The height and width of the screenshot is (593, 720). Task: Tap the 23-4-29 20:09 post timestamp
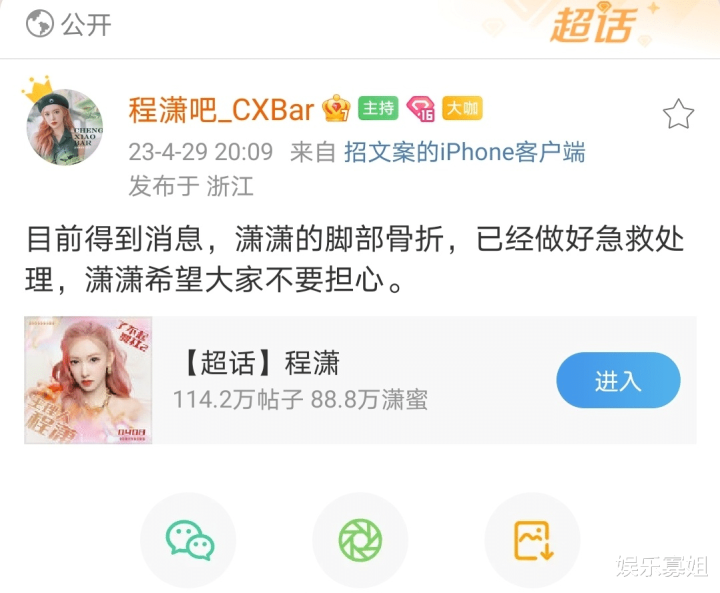(x=201, y=152)
